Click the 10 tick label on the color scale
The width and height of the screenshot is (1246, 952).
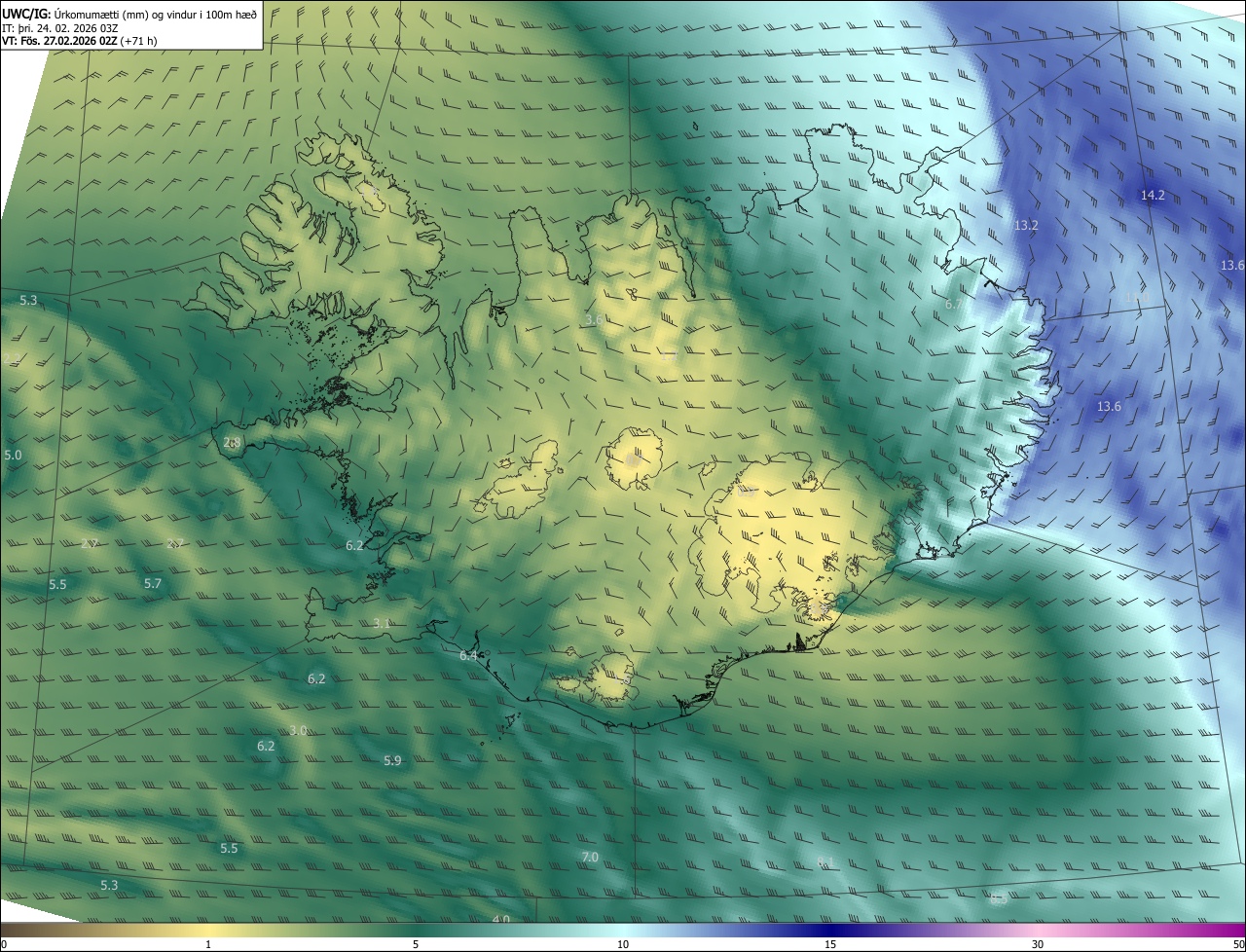pyautogui.click(x=623, y=944)
